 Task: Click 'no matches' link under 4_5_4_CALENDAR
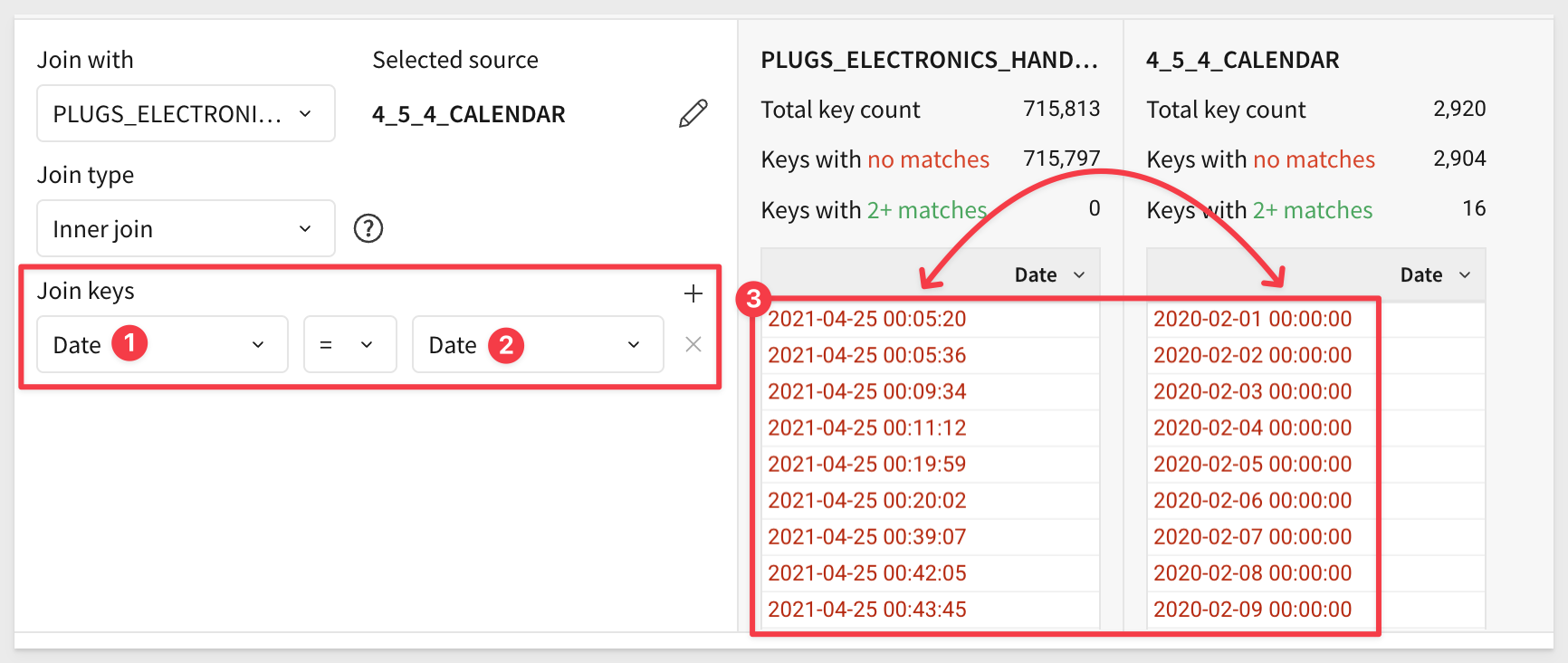click(x=1314, y=160)
